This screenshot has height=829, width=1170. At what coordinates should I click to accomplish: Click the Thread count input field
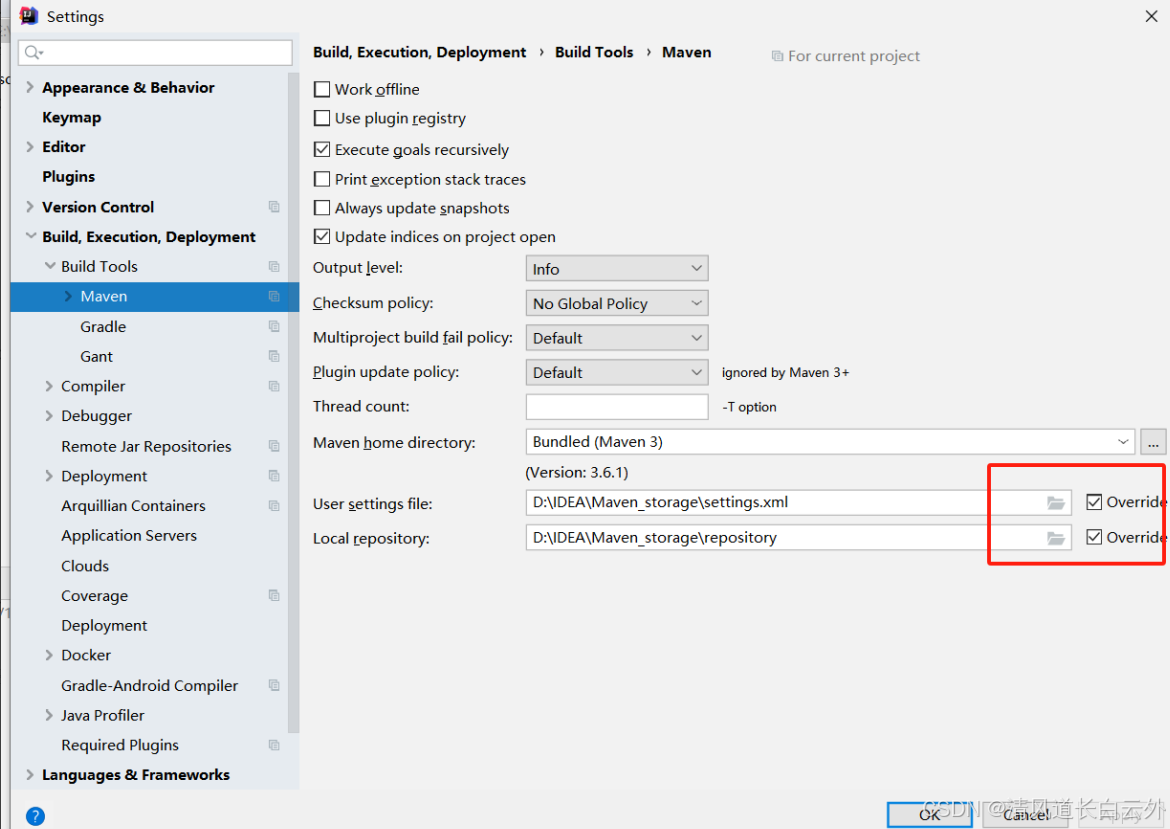[617, 407]
